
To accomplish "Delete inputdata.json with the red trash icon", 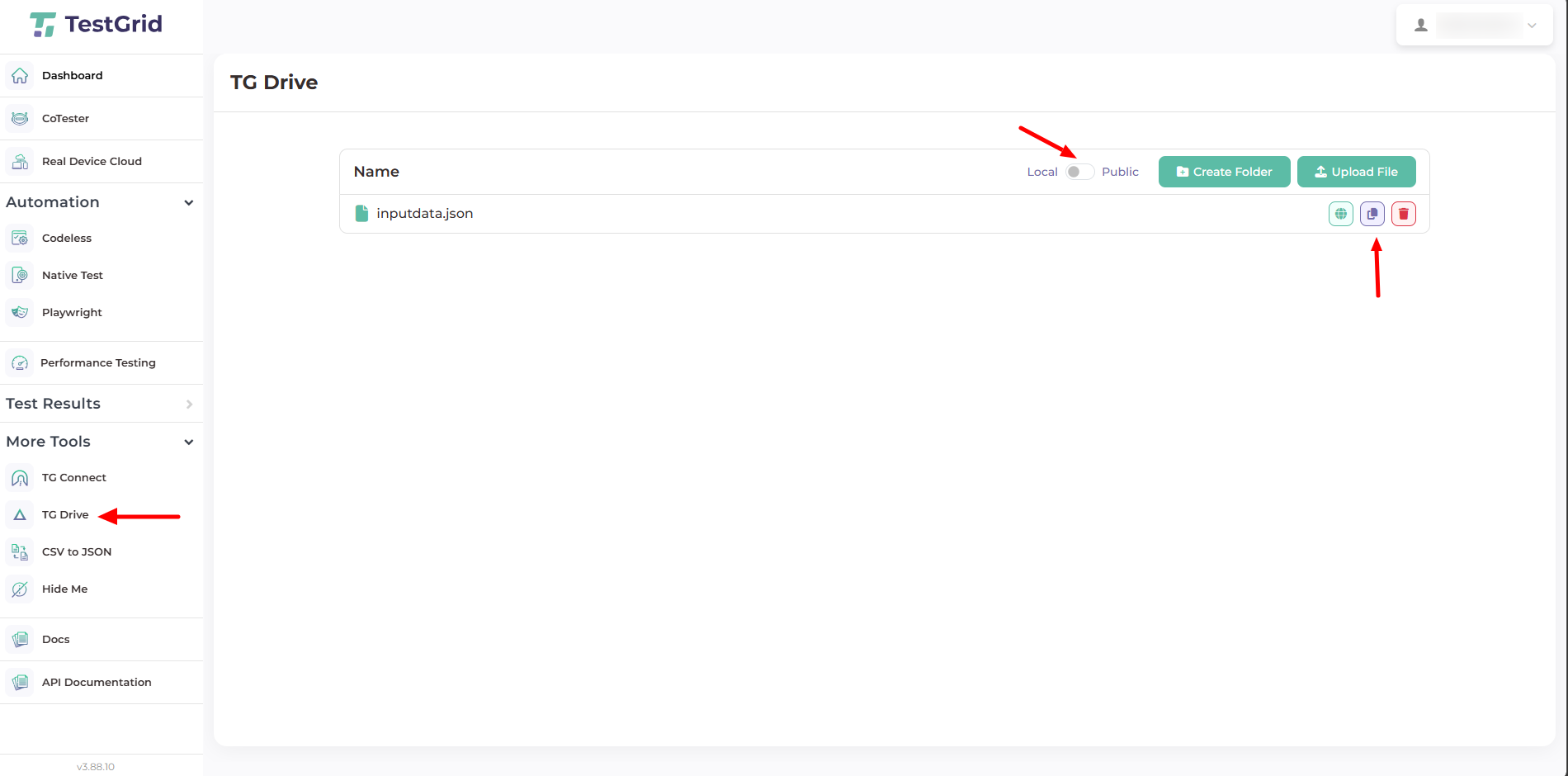I will tap(1403, 214).
